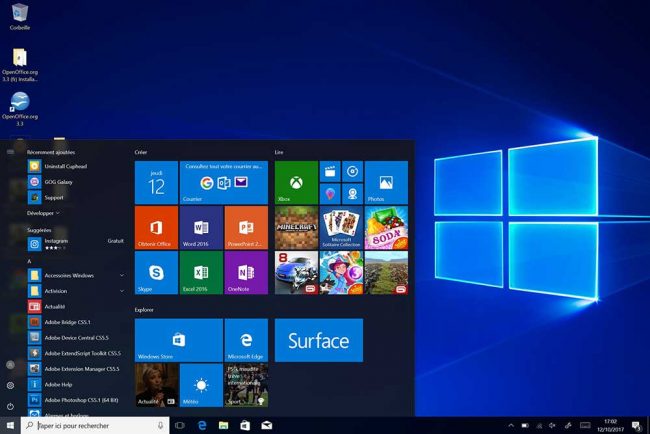Open suggested Instagram app

(77, 244)
